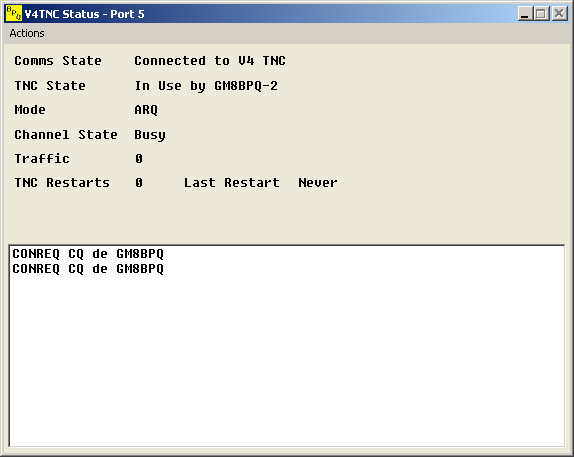Click the first CONREQ CQ de GM8BPQ line
The image size is (574, 457).
point(88,254)
